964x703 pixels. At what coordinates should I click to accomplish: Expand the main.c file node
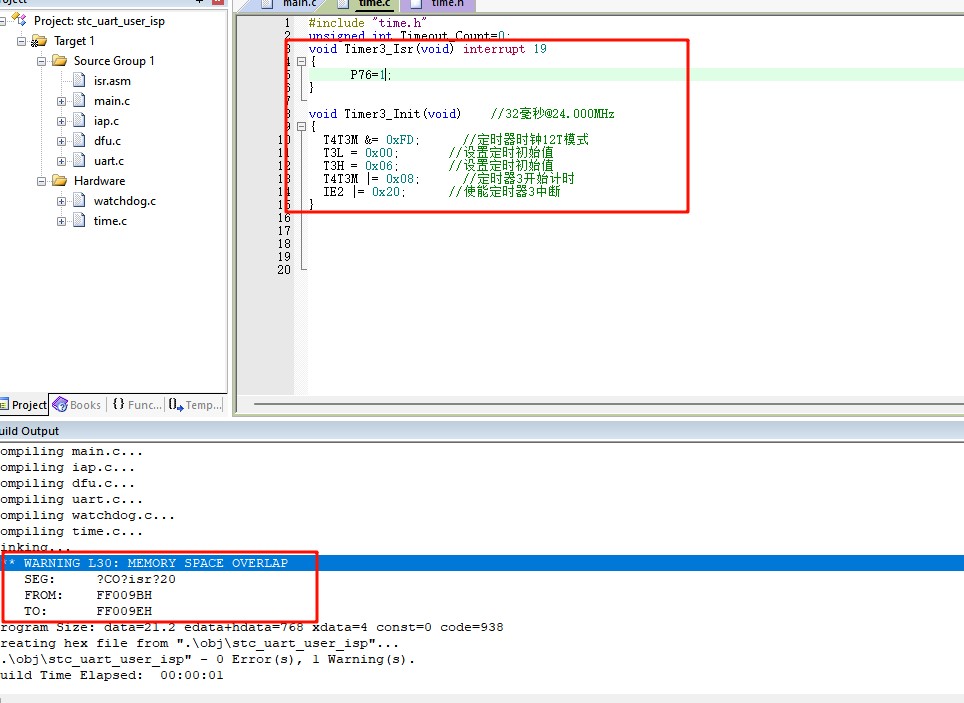click(61, 101)
